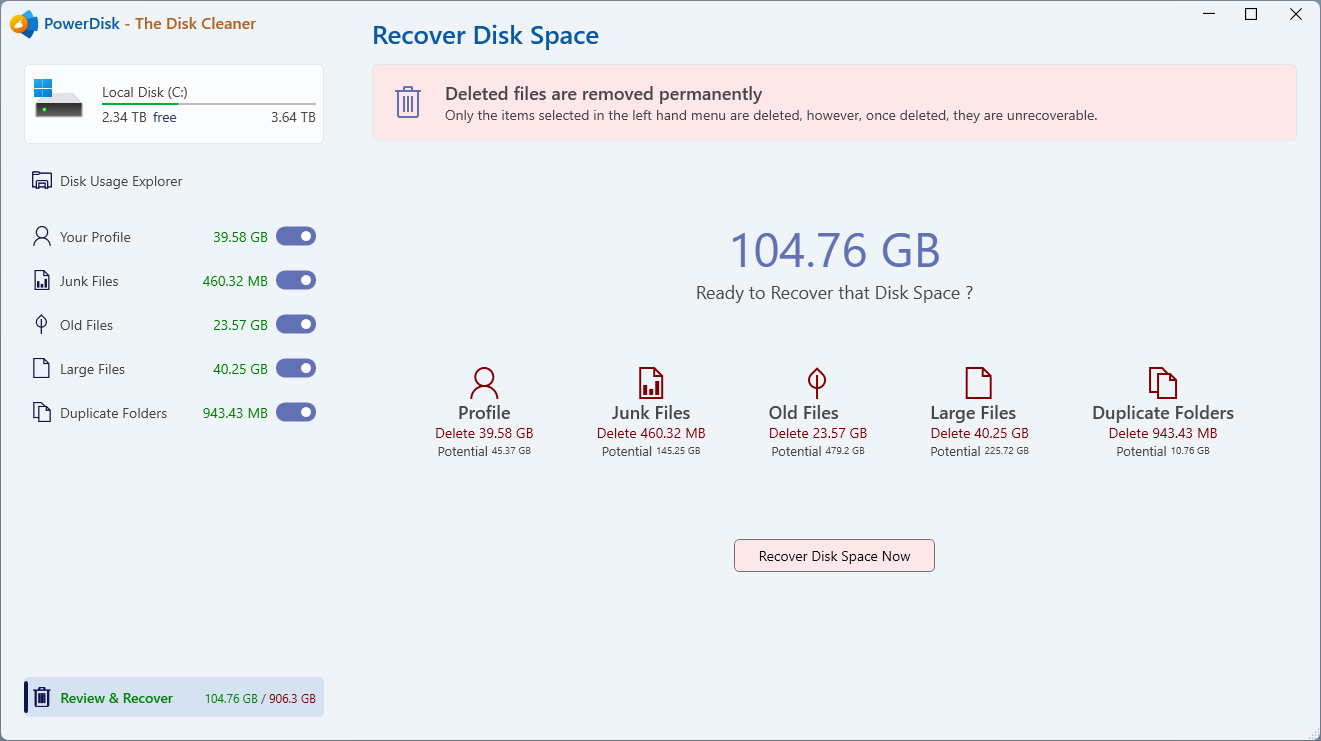Open the Large Files sidebar section
This screenshot has width=1321, height=741.
92,369
